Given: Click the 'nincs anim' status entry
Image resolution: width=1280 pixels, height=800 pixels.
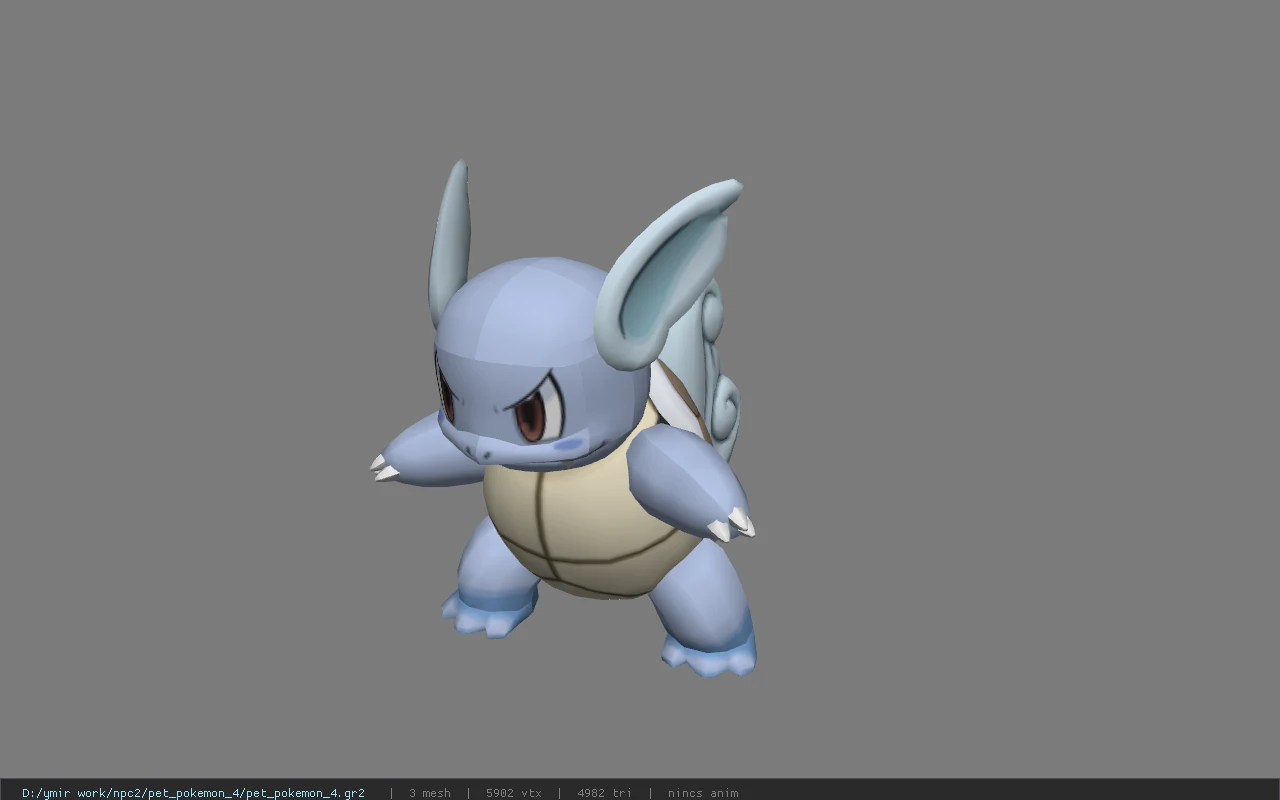Looking at the screenshot, I should coord(703,793).
